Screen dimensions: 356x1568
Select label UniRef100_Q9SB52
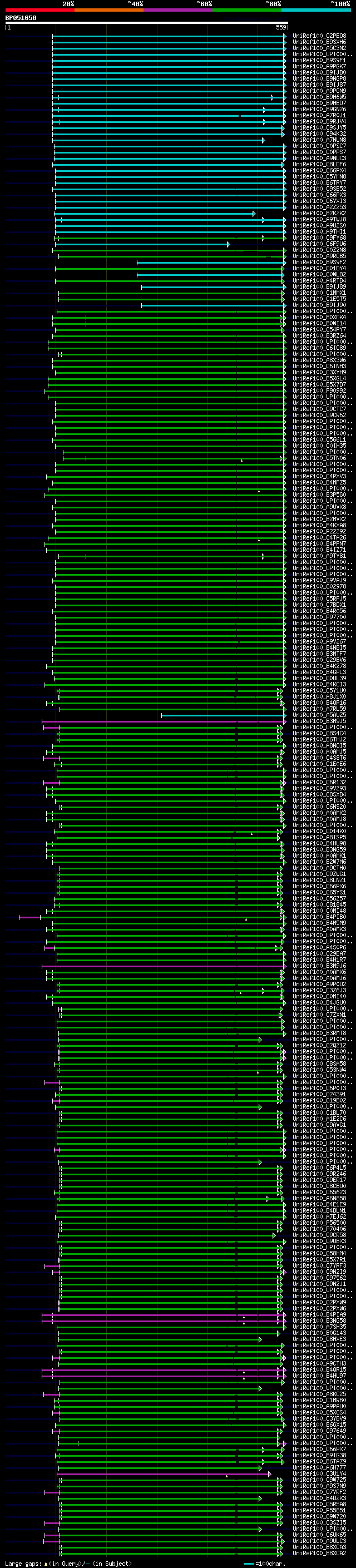click(319, 189)
